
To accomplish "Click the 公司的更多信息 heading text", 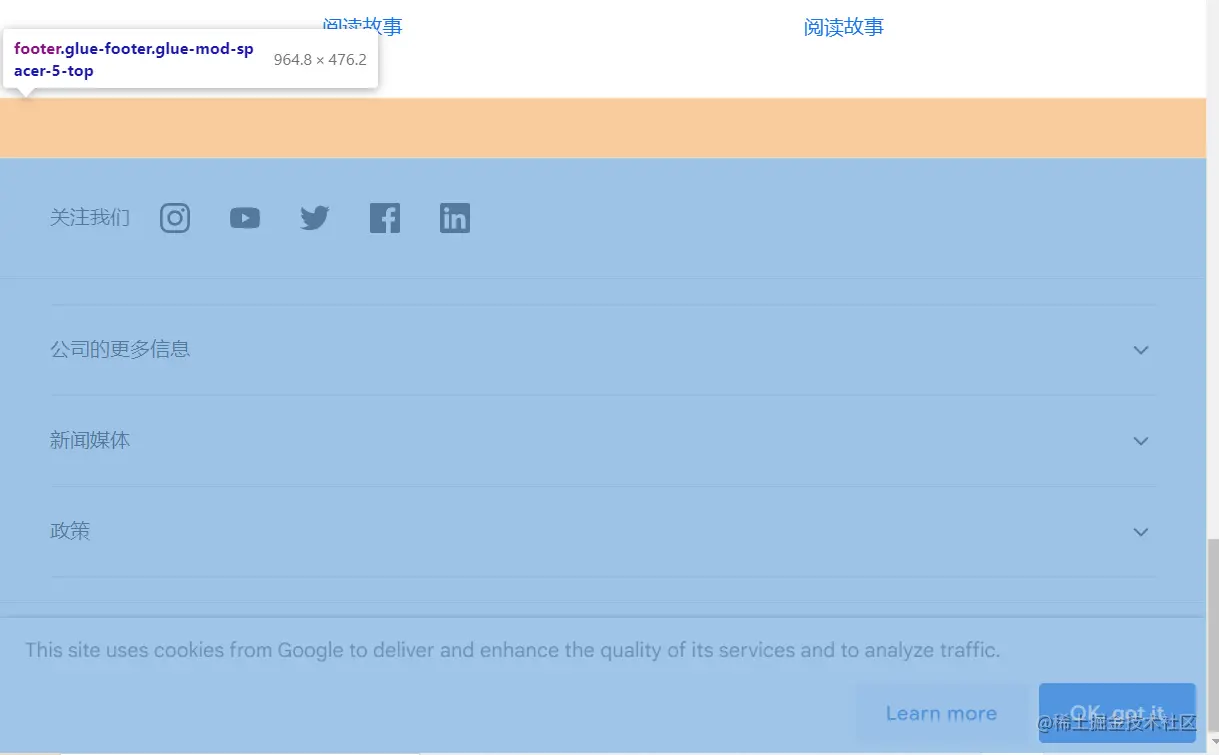I will [x=120, y=349].
